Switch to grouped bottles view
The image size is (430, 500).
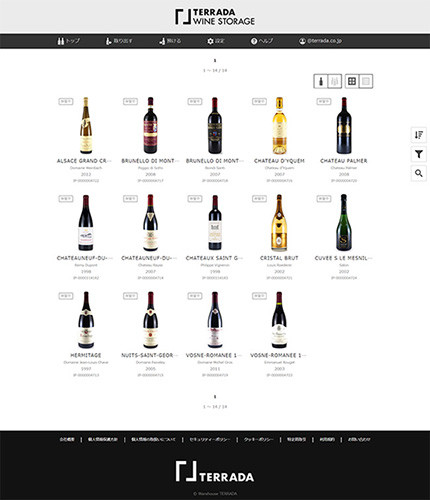335,81
